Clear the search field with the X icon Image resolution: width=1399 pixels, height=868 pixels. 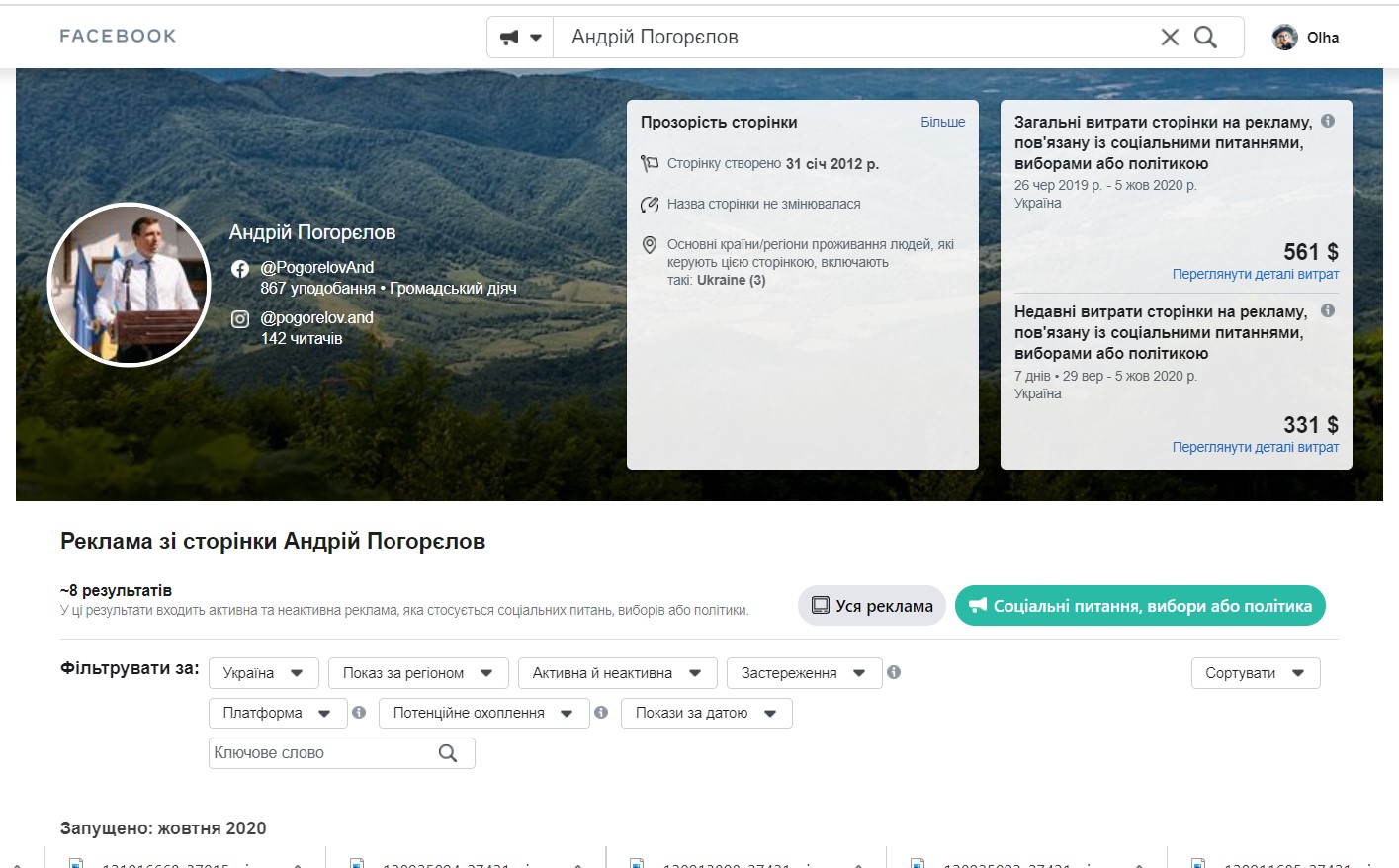click(1170, 38)
